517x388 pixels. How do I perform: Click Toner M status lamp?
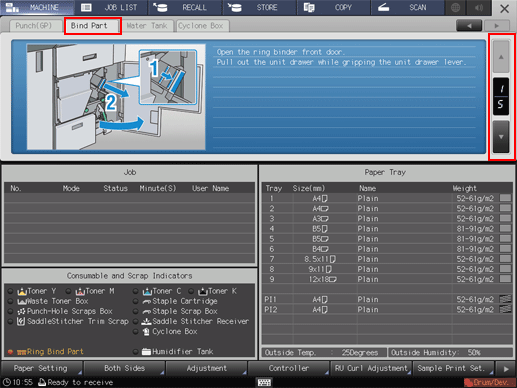click(x=68, y=292)
